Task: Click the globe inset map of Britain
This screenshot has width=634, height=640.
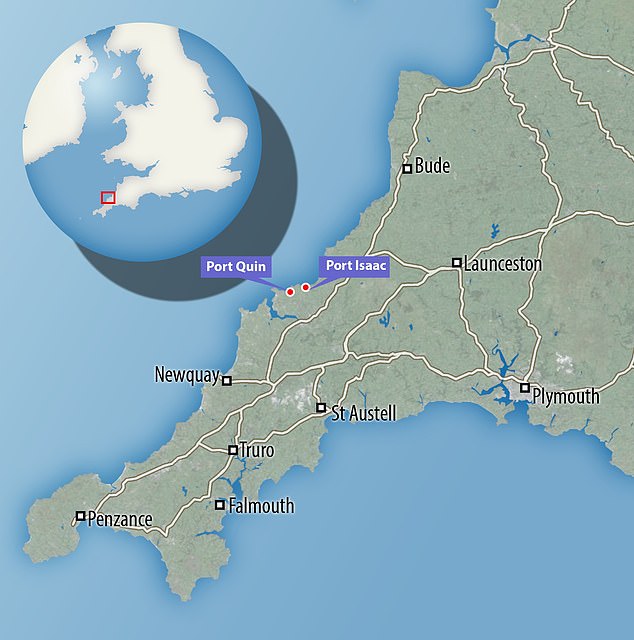Action: pyautogui.click(x=142, y=142)
